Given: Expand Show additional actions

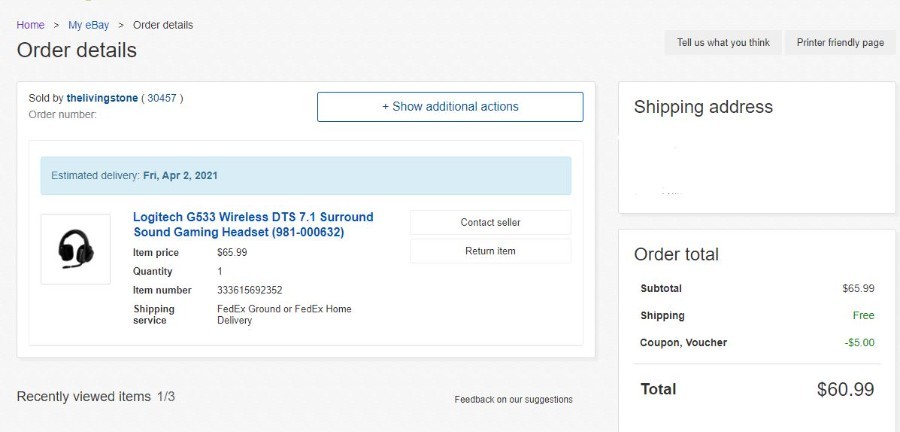Looking at the screenshot, I should coord(450,107).
